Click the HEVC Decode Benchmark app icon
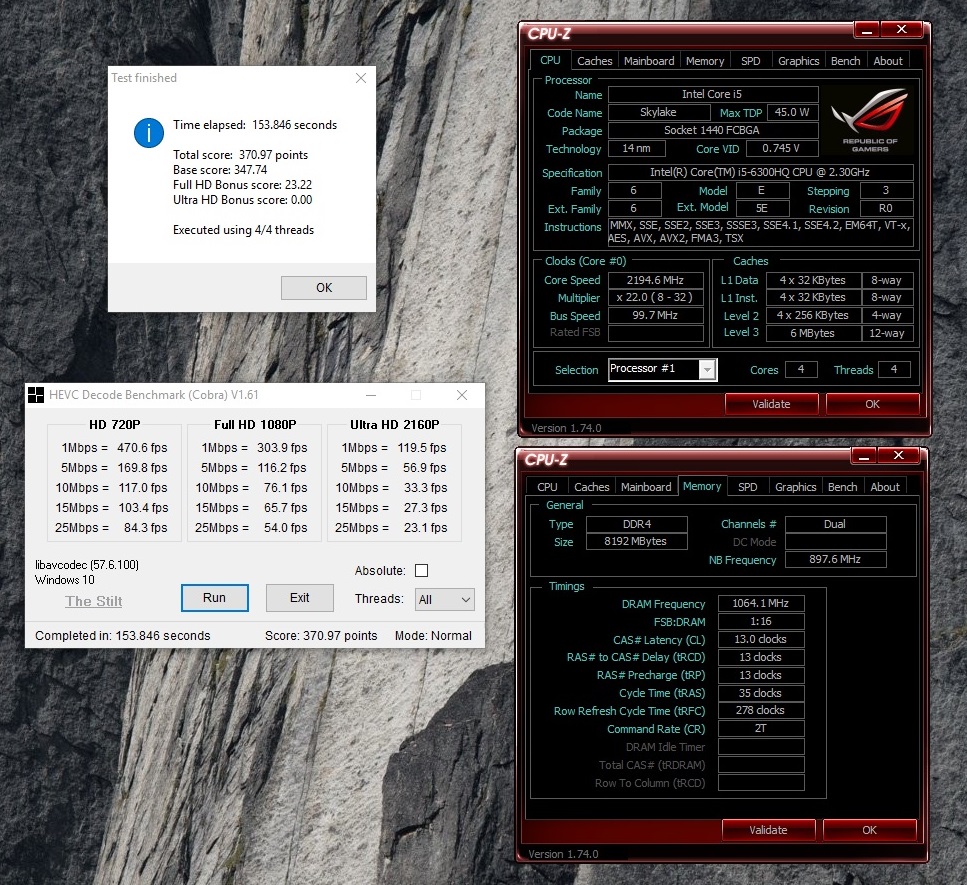967x885 pixels. point(36,395)
